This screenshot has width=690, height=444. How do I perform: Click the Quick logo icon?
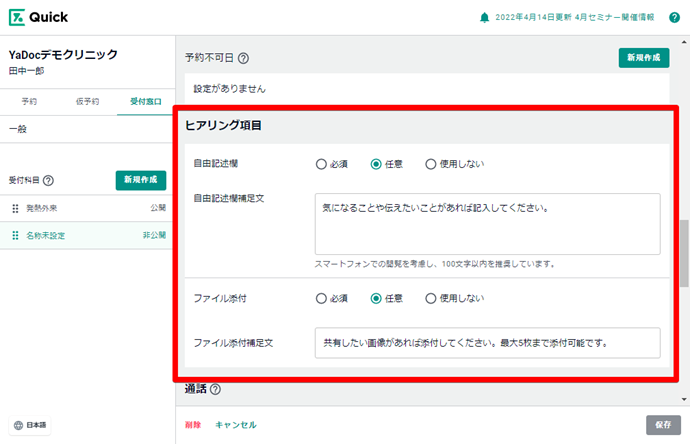point(19,18)
